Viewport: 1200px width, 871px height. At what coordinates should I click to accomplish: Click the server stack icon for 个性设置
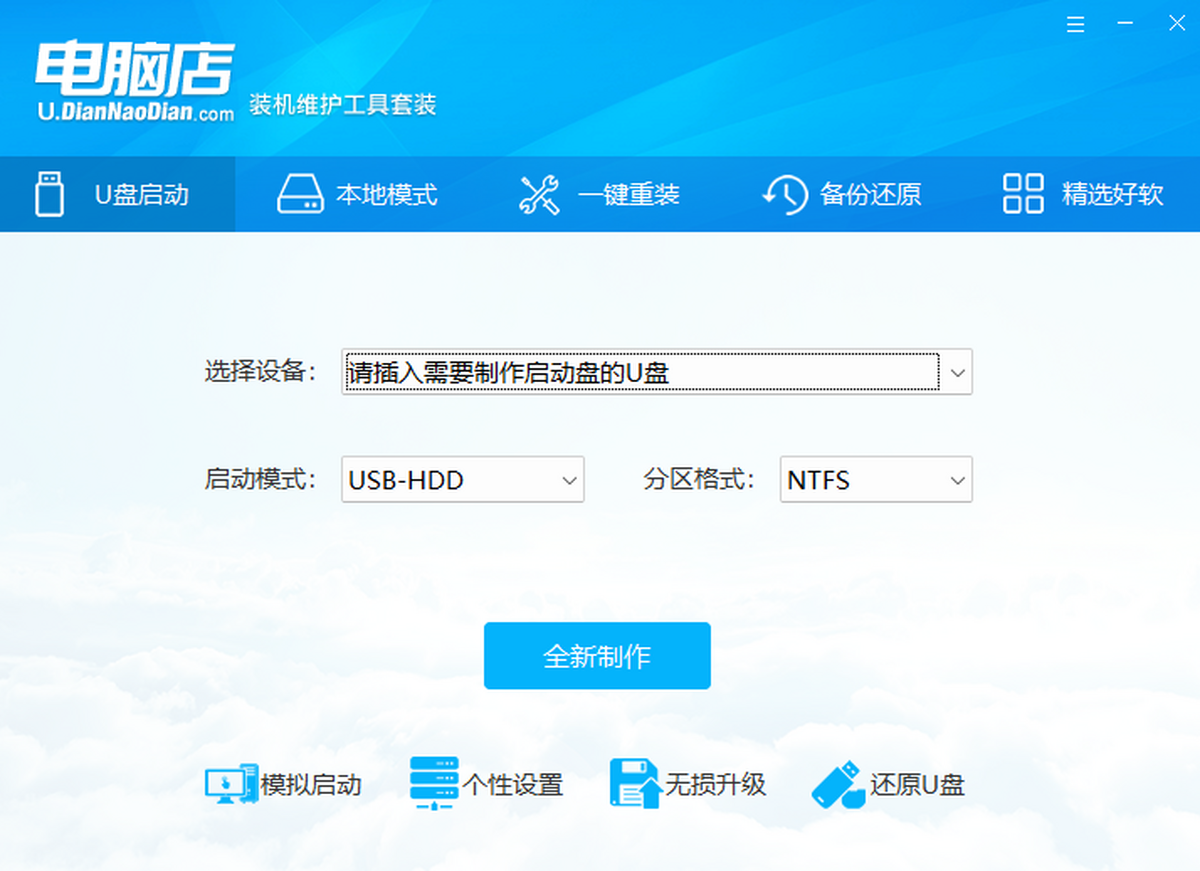click(x=434, y=783)
